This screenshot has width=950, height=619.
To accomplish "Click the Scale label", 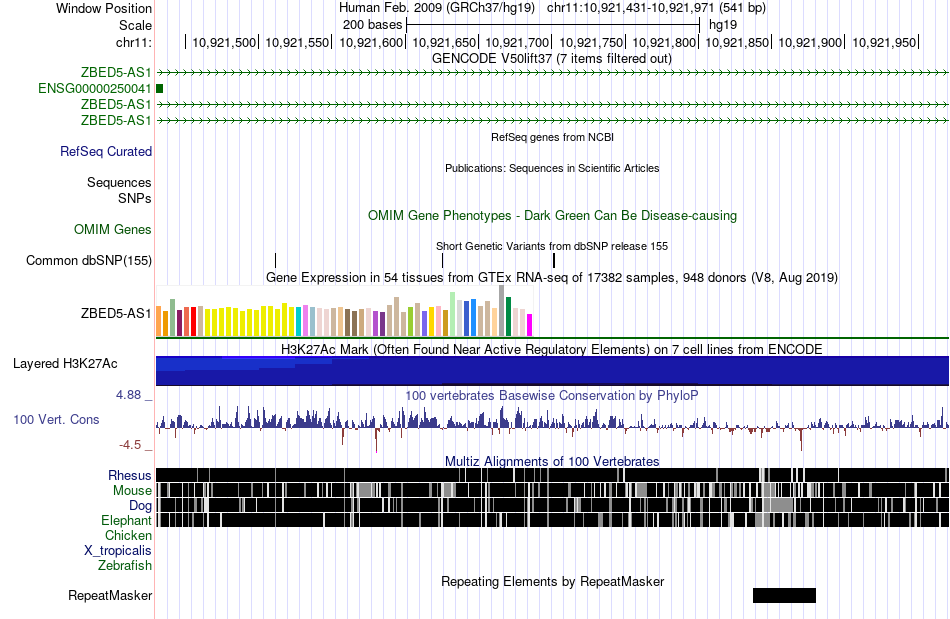I will [135, 25].
